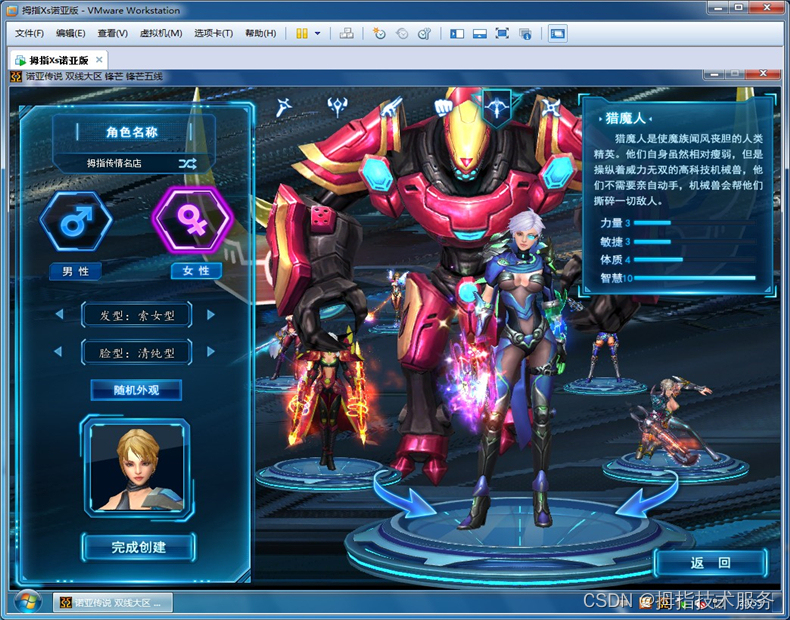Switch to next face type arrow
Viewport: 790px width, 620px height.
(x=211, y=352)
